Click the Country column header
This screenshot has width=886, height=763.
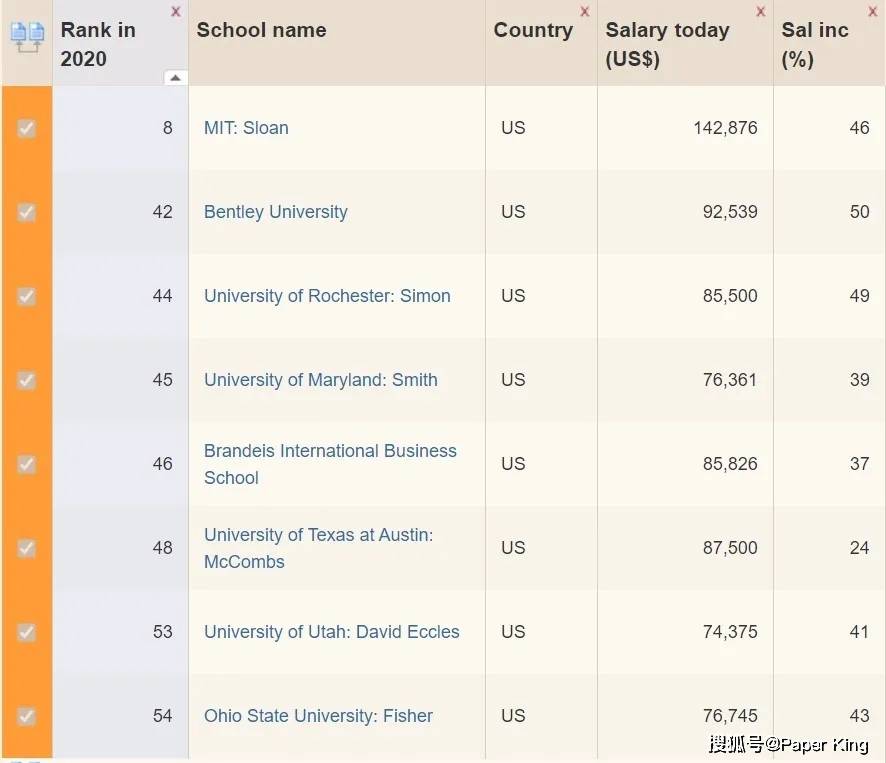point(533,30)
